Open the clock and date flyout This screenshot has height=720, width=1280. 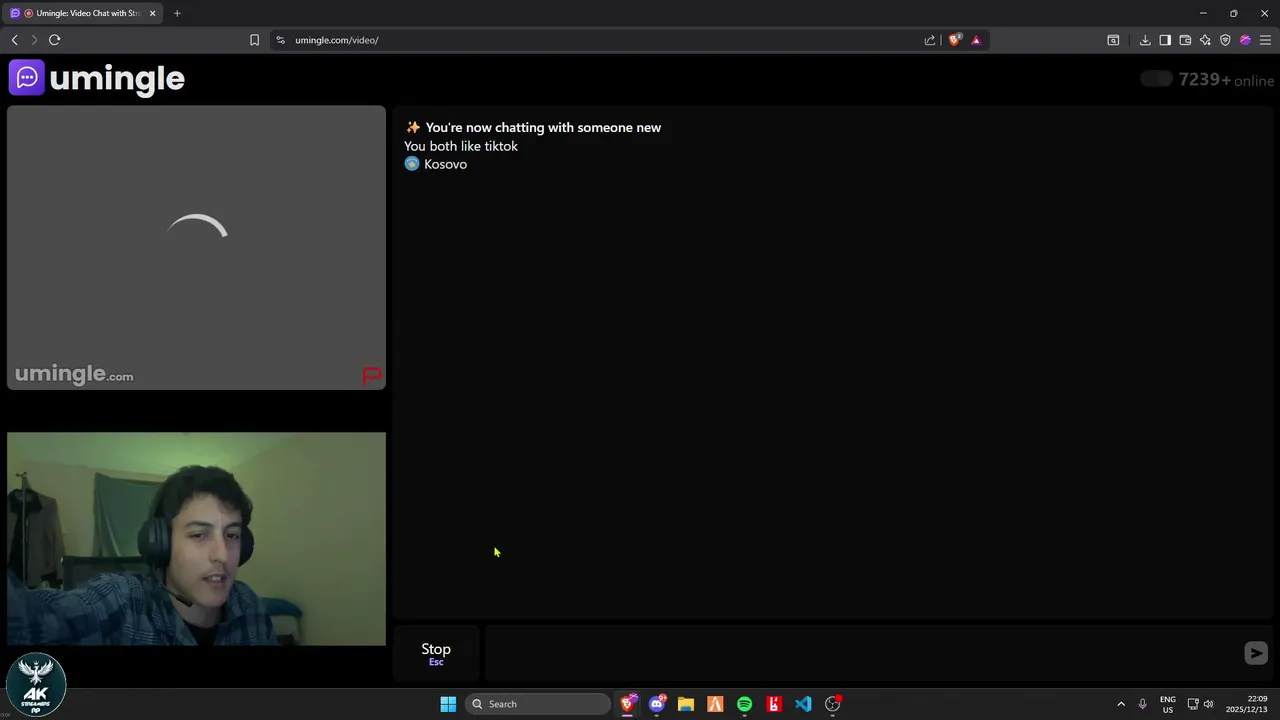pos(1247,704)
